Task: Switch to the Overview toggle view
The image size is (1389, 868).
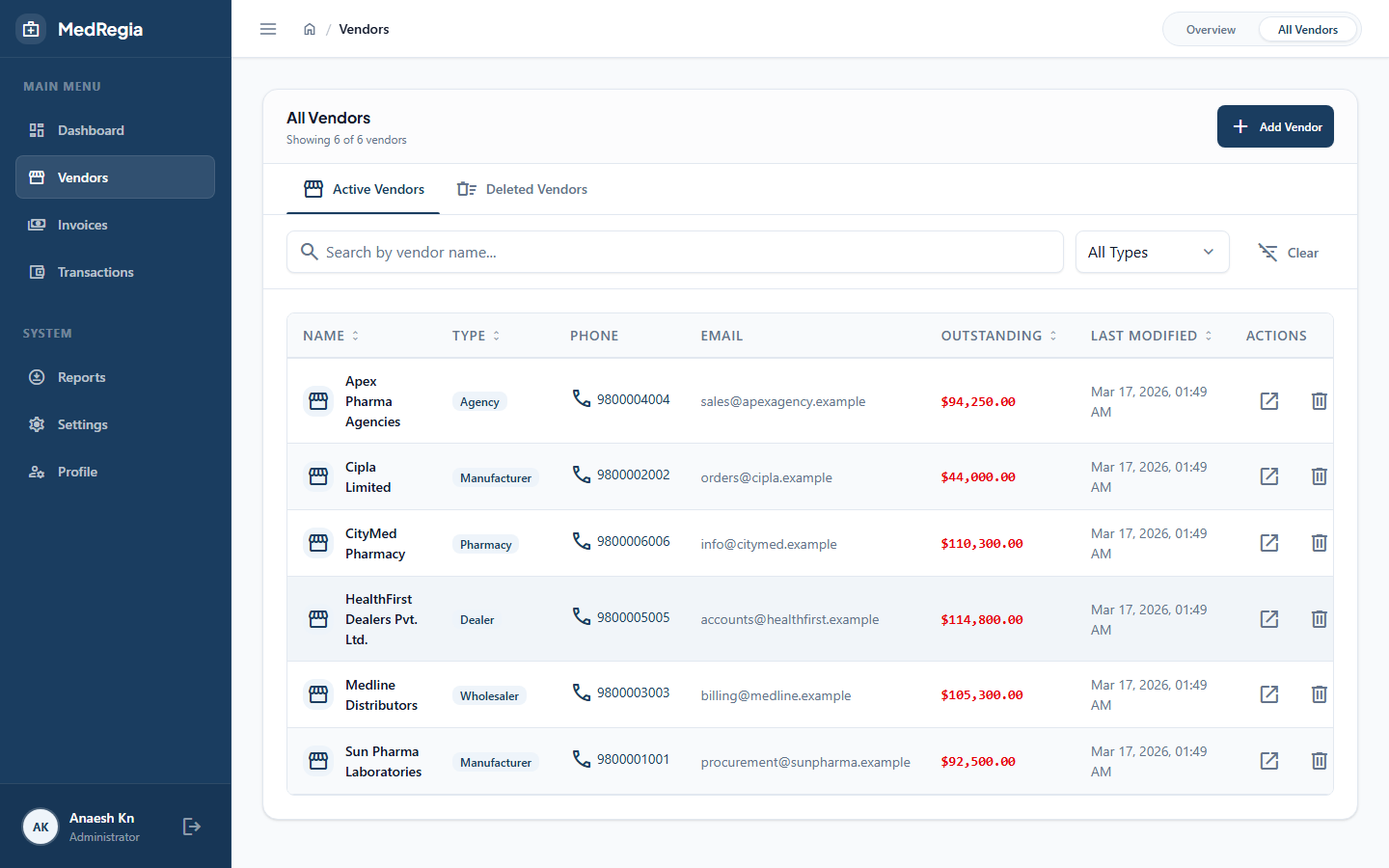Action: (x=1211, y=30)
